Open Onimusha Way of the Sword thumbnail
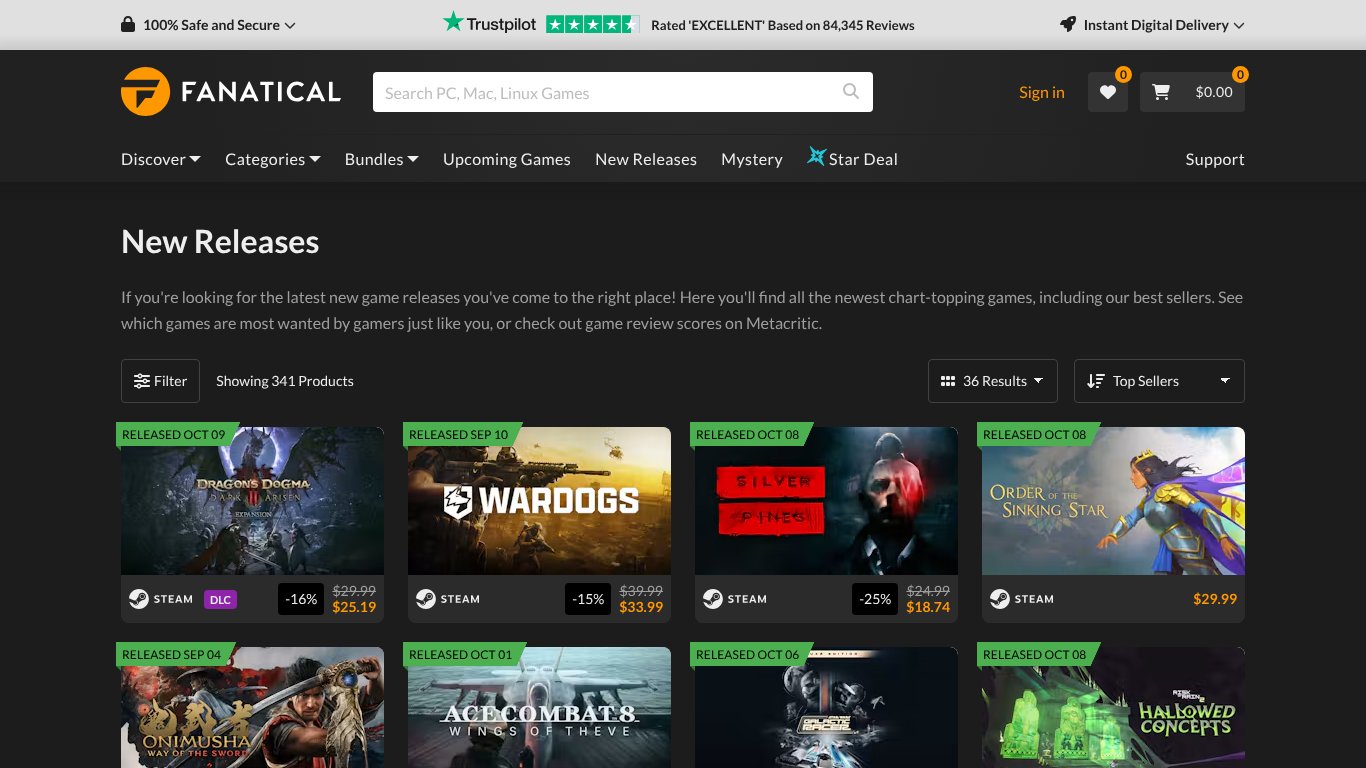Screen dimensions: 1366x768 coord(252,708)
